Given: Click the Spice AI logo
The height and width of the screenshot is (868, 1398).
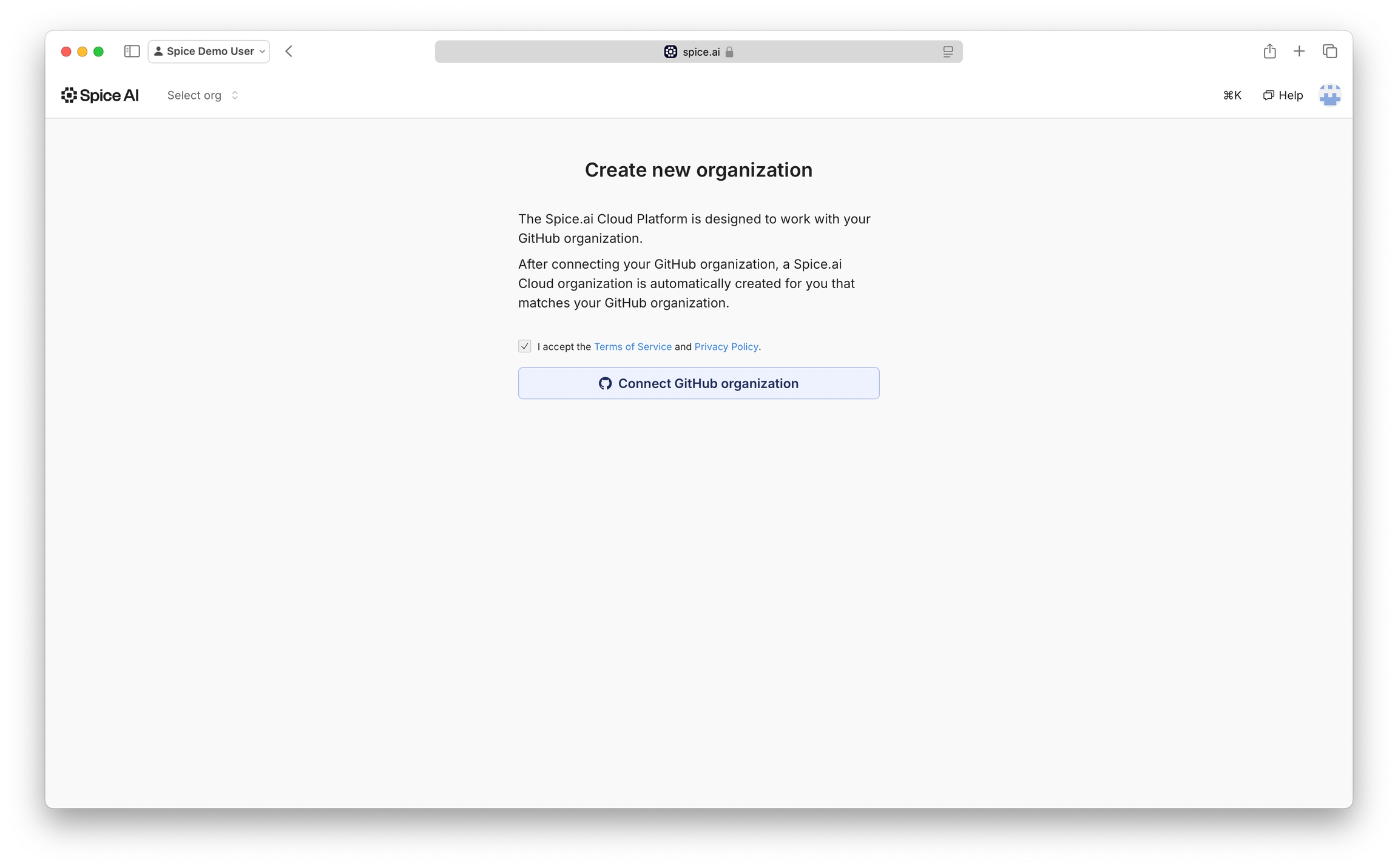Looking at the screenshot, I should 100,95.
